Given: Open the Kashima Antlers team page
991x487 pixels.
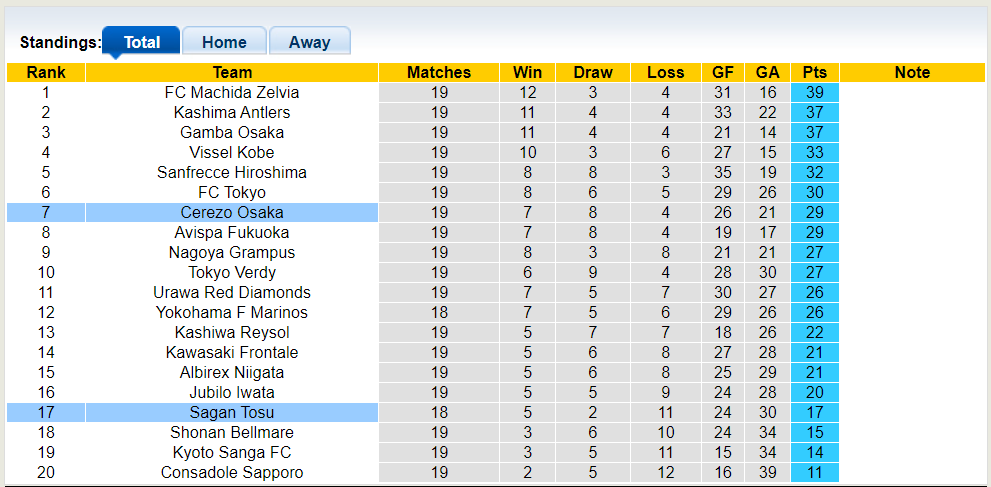Looking at the screenshot, I should tap(232, 112).
